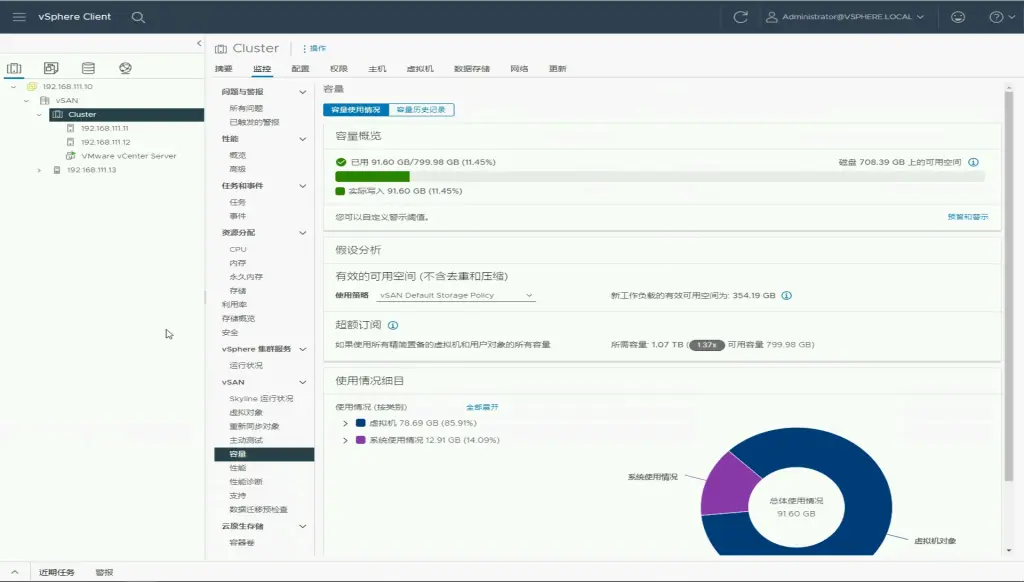
Task: Click the refresh icon in top bar
Action: coord(740,17)
